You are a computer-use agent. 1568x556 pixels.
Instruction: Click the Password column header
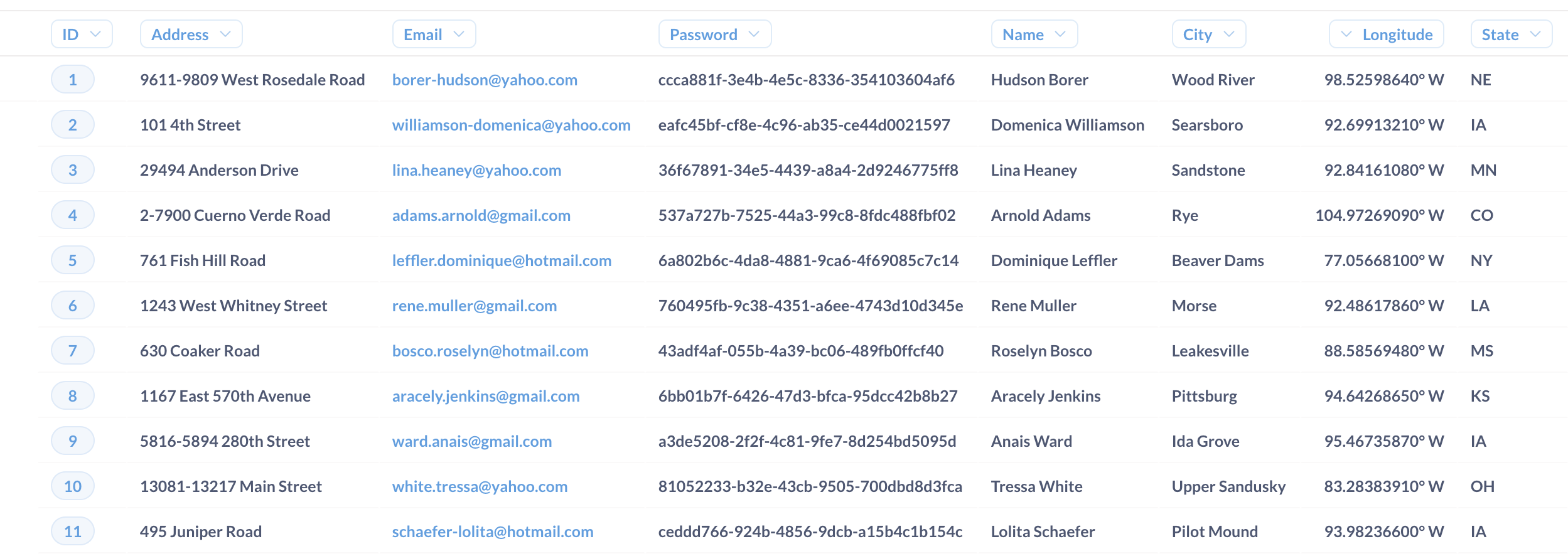click(x=714, y=35)
